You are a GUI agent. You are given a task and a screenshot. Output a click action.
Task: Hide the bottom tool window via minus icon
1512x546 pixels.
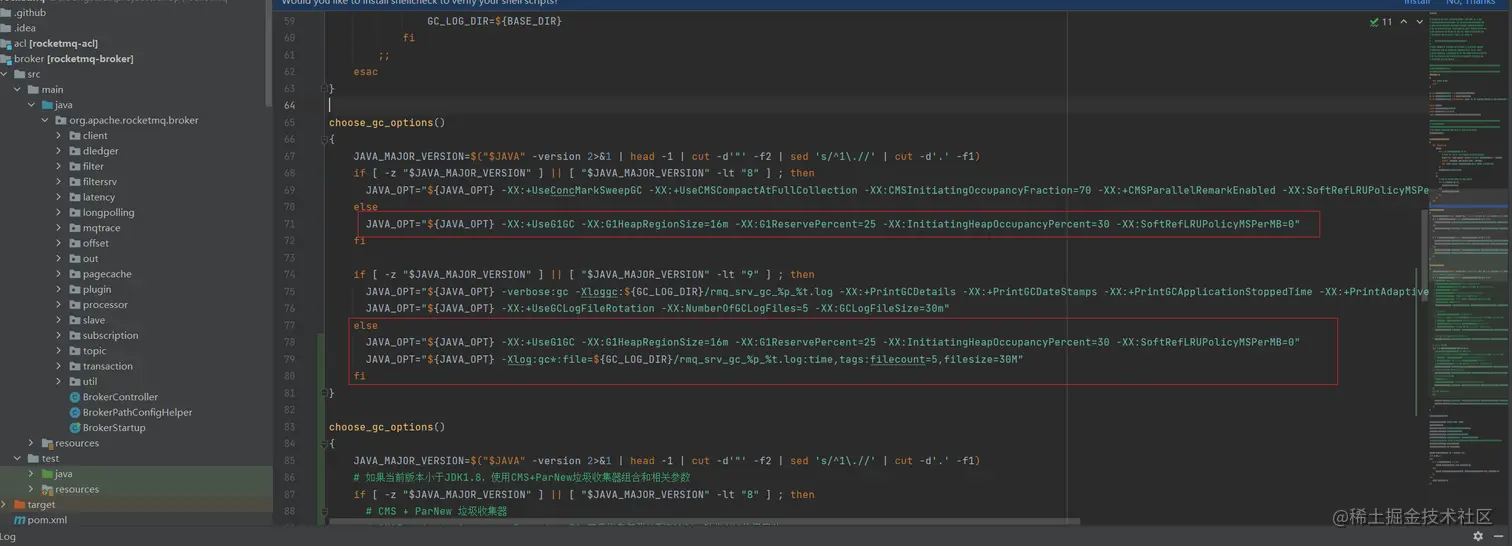click(x=1498, y=536)
